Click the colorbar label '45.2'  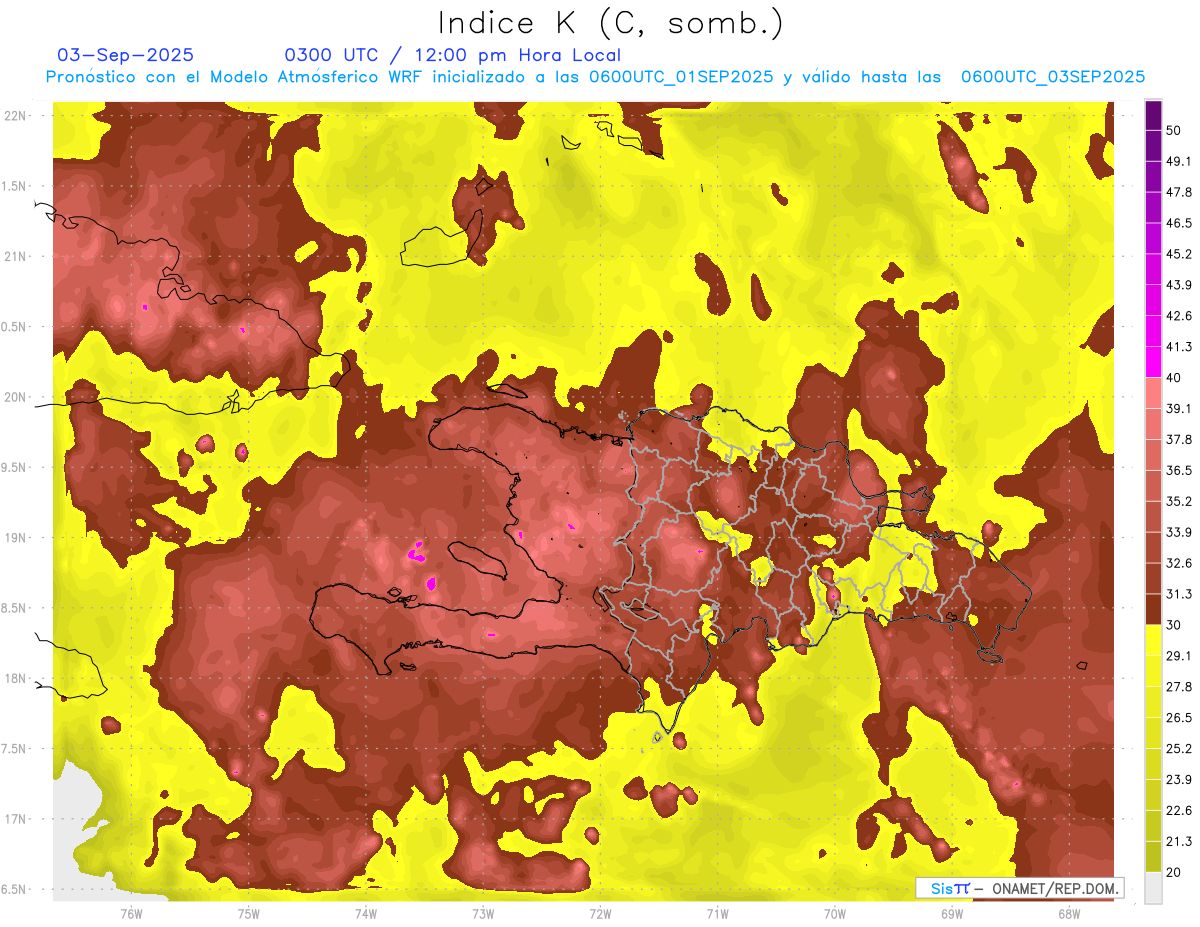click(x=1179, y=254)
